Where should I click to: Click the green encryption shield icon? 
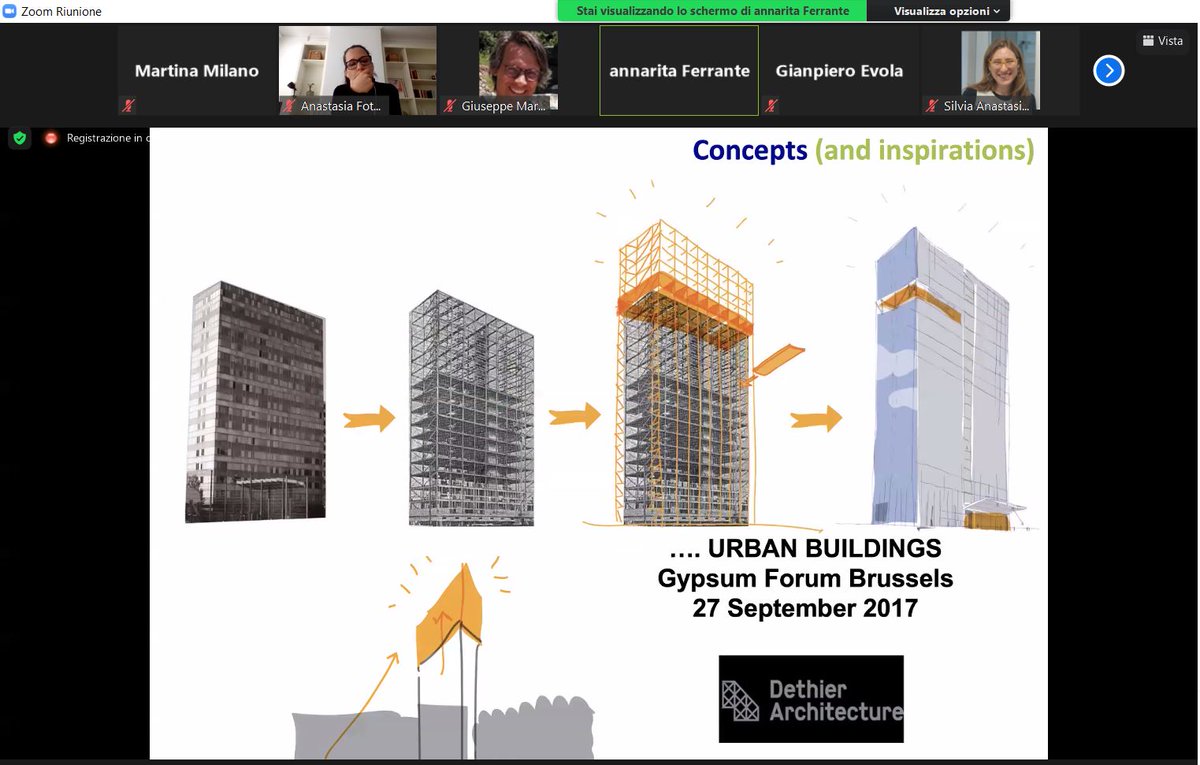(20, 138)
